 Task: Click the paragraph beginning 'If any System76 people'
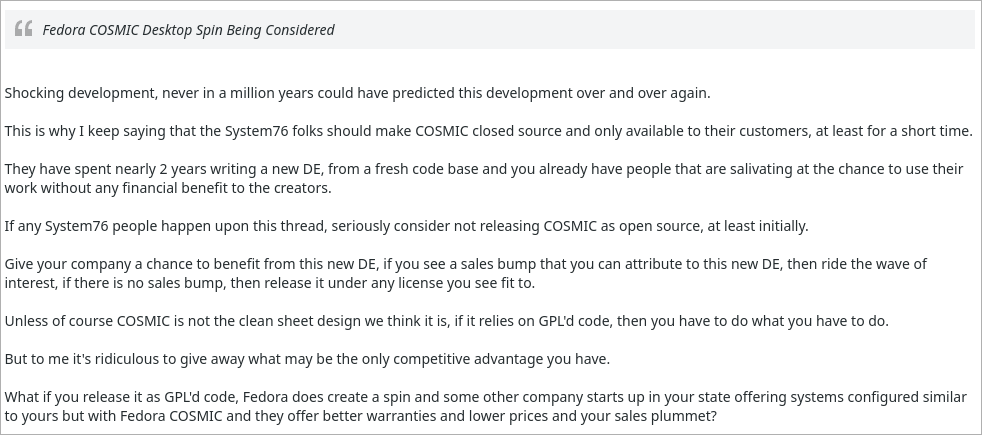point(406,226)
